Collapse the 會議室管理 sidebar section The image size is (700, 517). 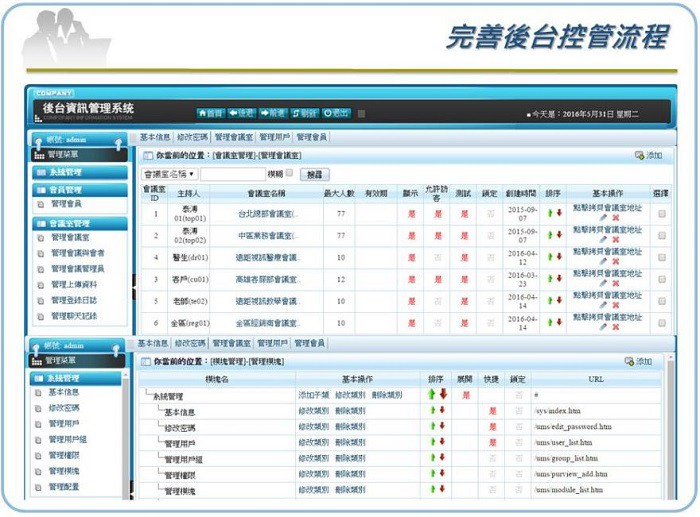click(78, 223)
